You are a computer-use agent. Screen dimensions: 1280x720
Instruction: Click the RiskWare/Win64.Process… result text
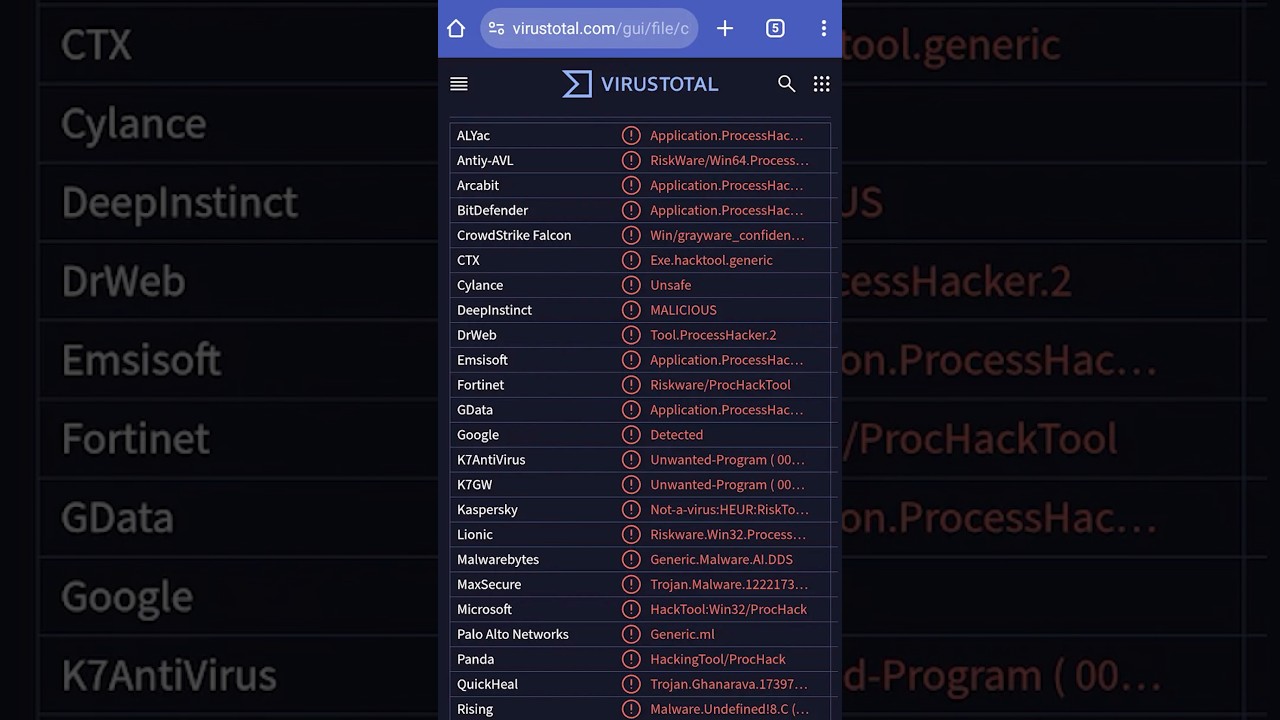(729, 160)
